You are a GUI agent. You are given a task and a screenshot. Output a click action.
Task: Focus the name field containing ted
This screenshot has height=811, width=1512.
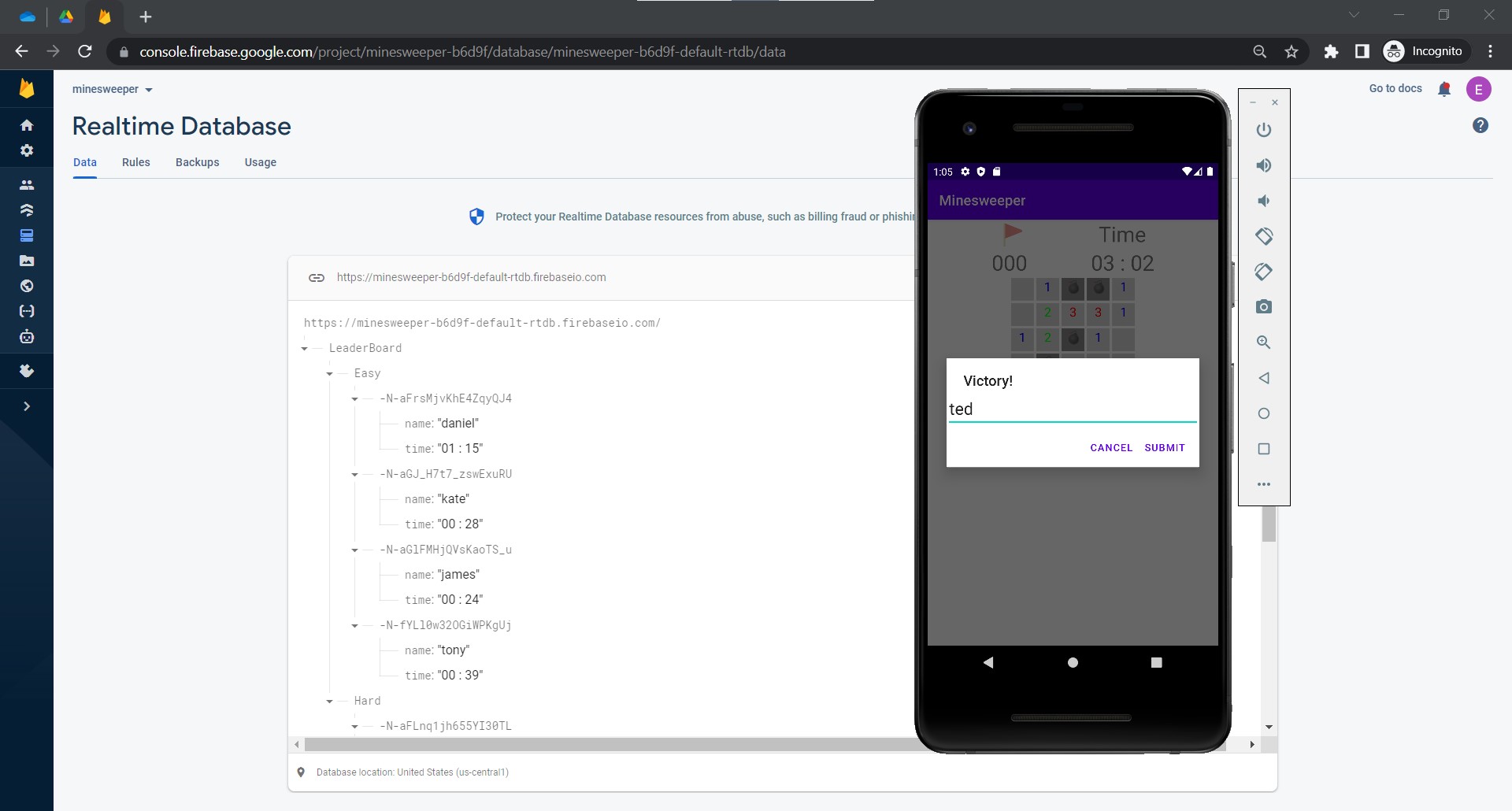(x=1073, y=409)
